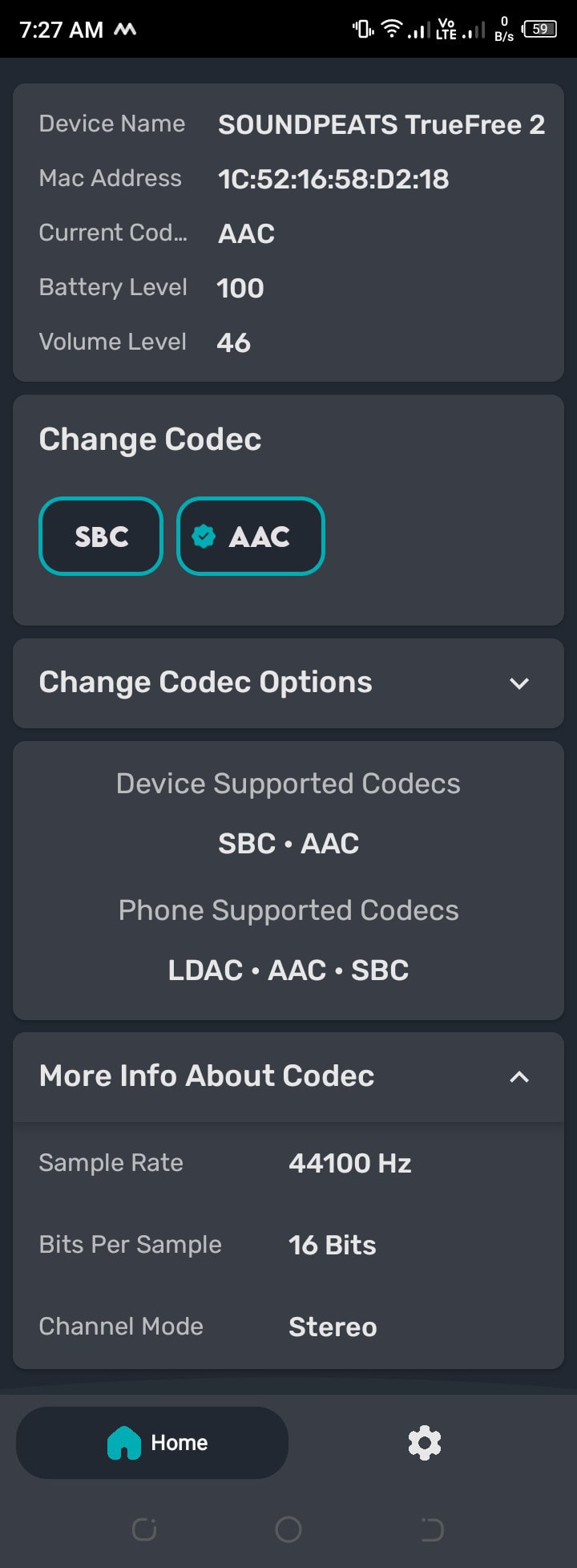The image size is (577, 1568).
Task: Switch to the Home tab
Action: (152, 1443)
